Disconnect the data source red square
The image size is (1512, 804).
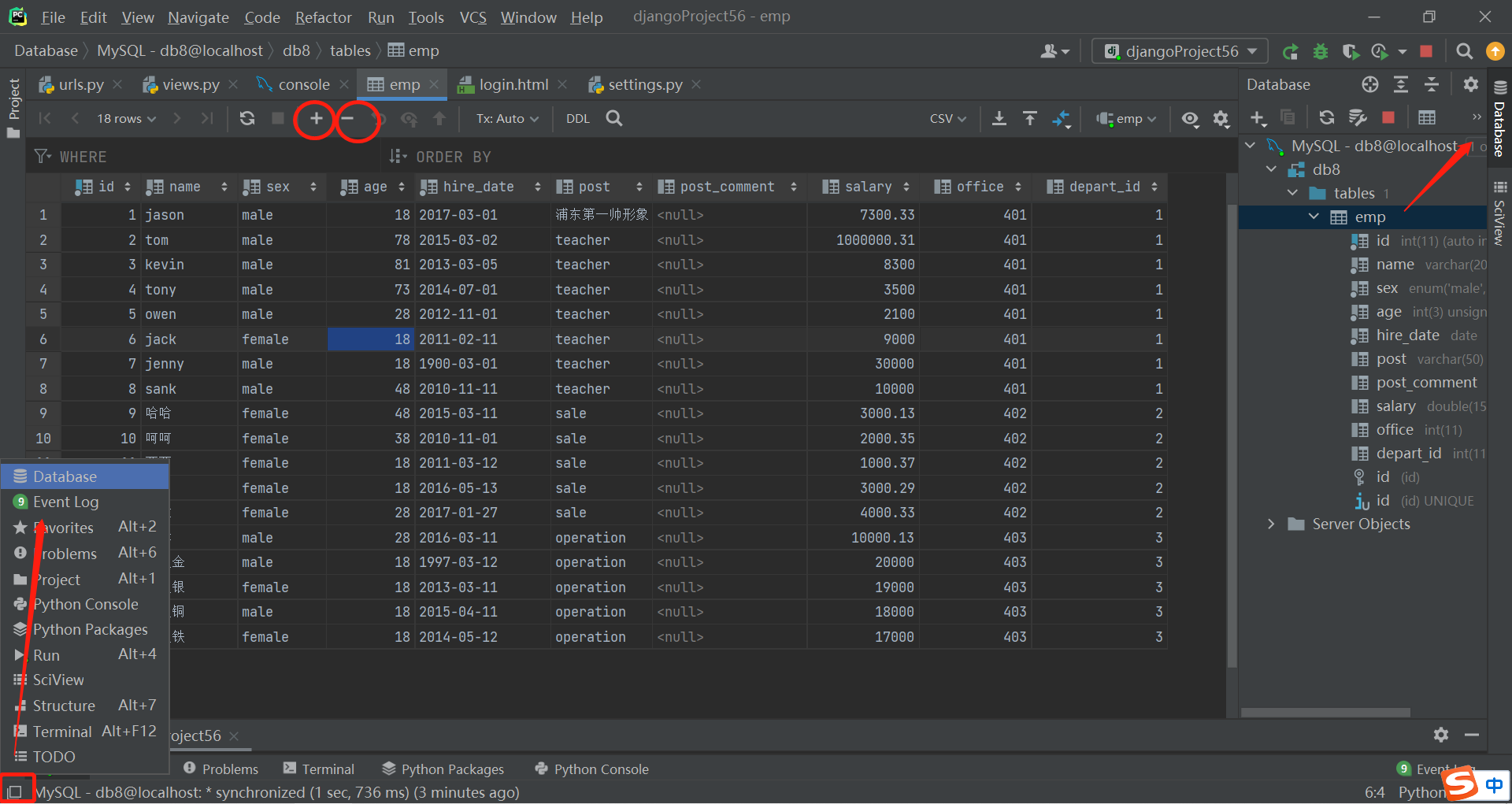pos(1388,117)
